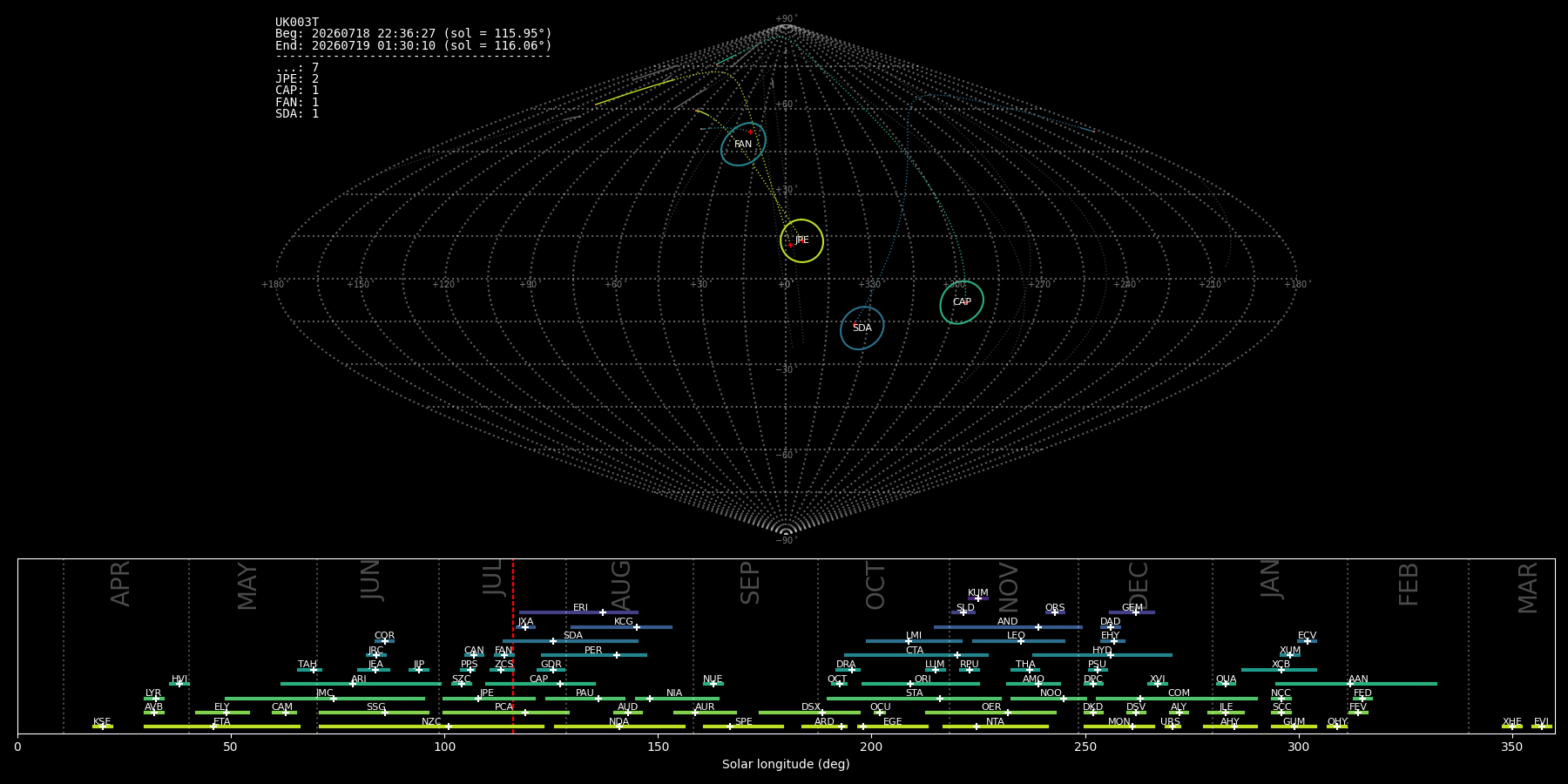The height and width of the screenshot is (784, 1568).
Task: Select the GEM shower label in timeline
Action: [1132, 608]
